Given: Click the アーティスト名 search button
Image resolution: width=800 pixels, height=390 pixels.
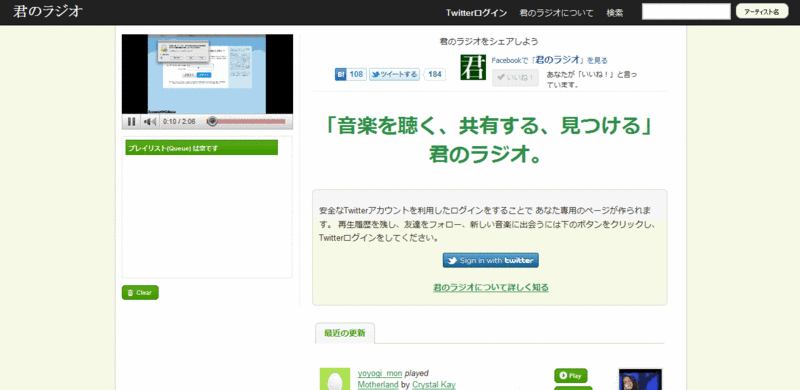Looking at the screenshot, I should point(762,11).
